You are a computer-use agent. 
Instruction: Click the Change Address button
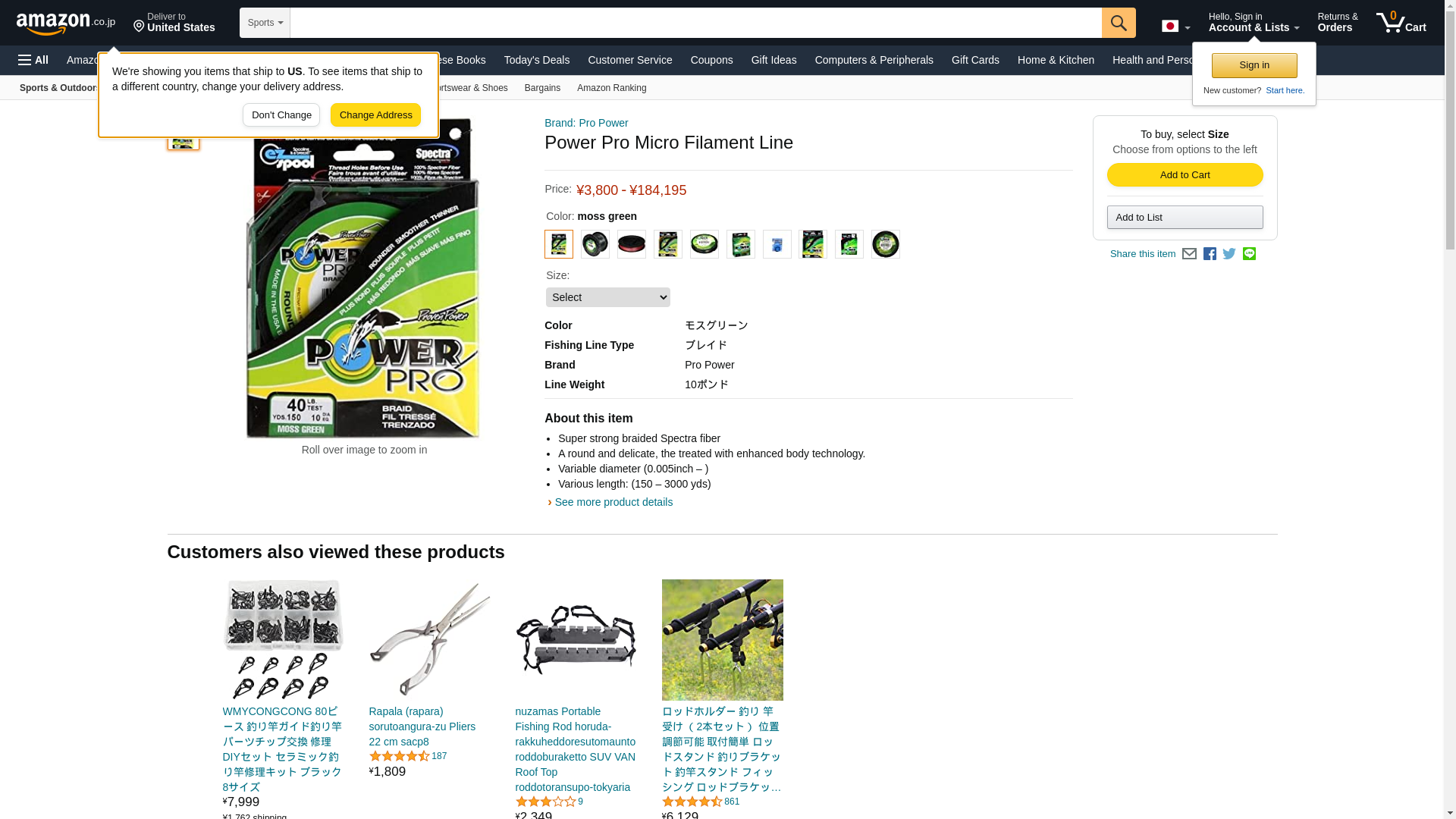click(x=375, y=115)
